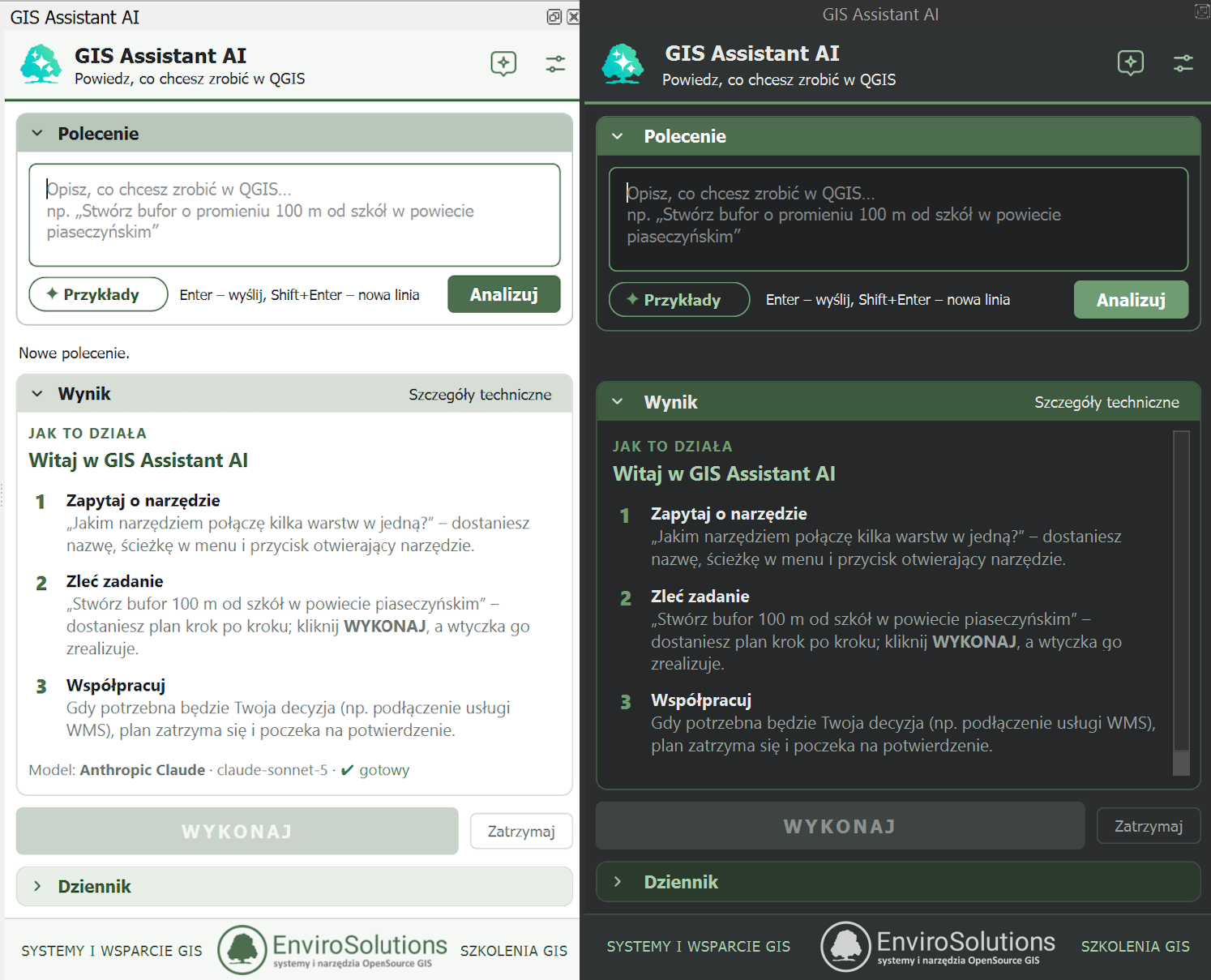Click EnviroSolutions logo in dark panel footer
Image resolution: width=1211 pixels, height=980 pixels.
click(x=938, y=946)
